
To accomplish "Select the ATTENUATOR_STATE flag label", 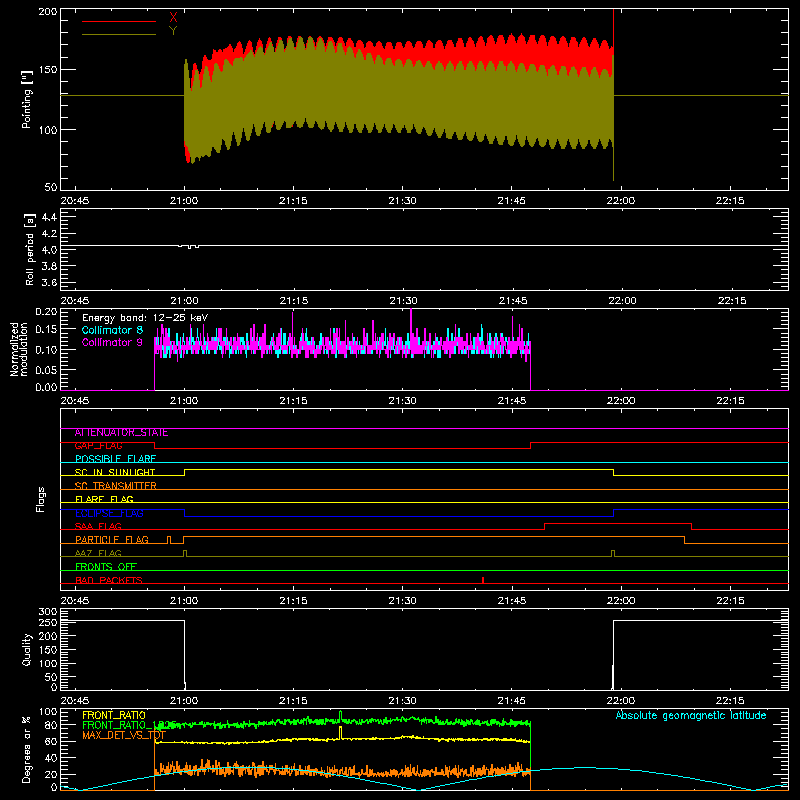I will 121,433.
